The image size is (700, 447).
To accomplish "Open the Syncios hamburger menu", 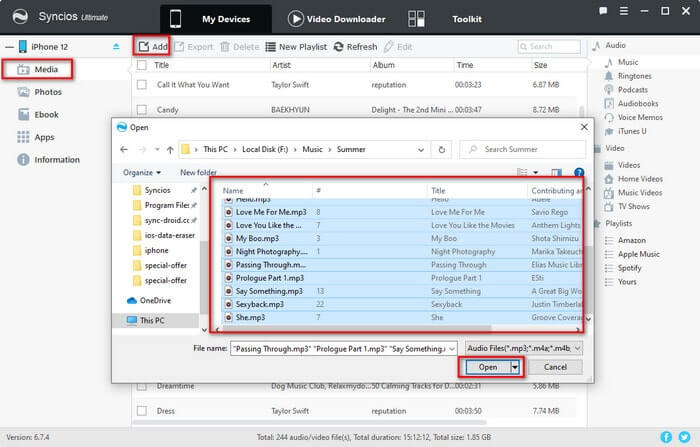I will pos(624,11).
